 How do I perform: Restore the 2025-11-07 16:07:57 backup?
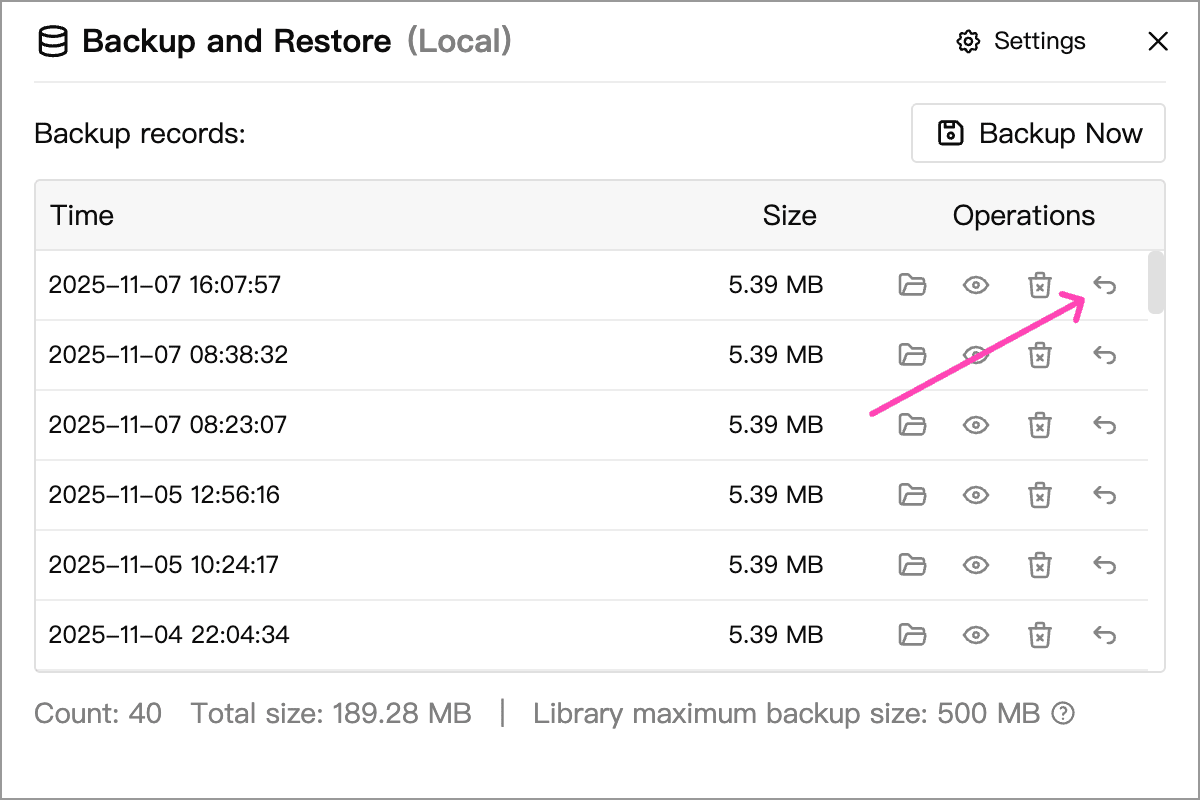coord(1104,286)
